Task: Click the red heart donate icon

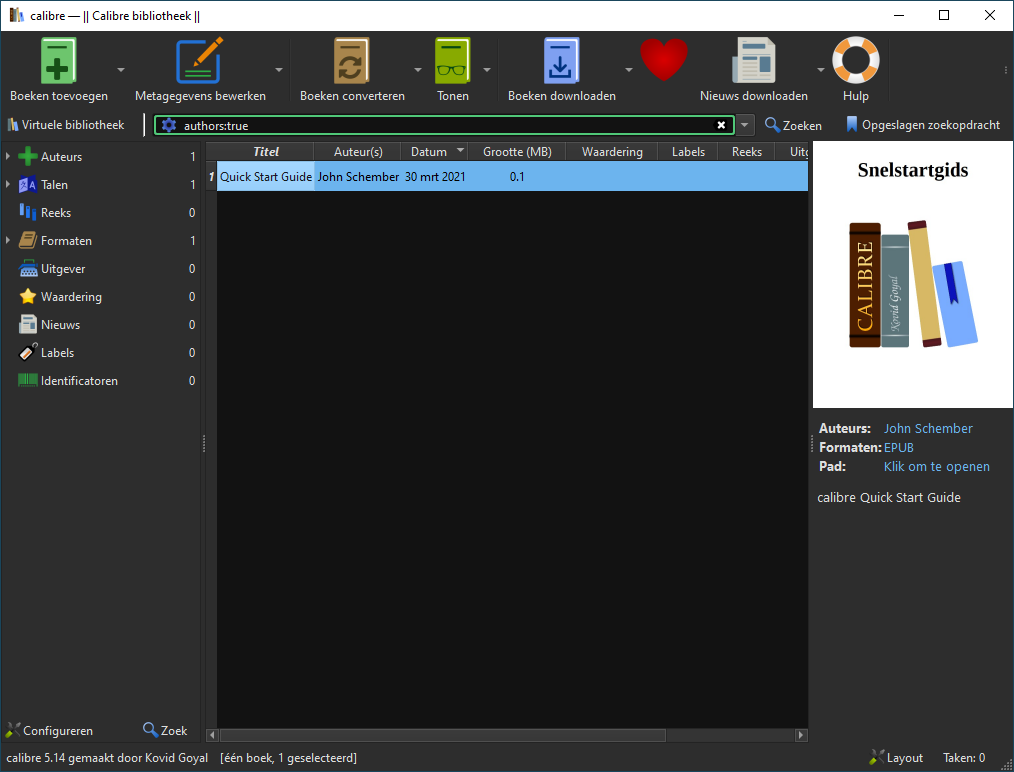Action: (x=664, y=59)
